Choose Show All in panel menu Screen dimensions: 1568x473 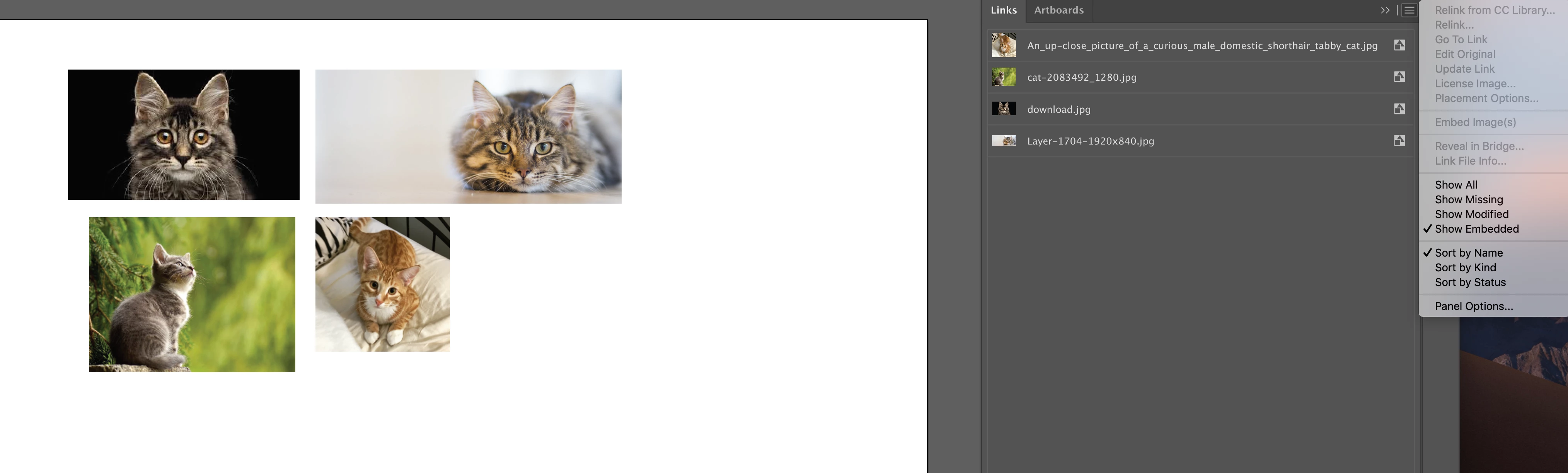[x=1456, y=185]
